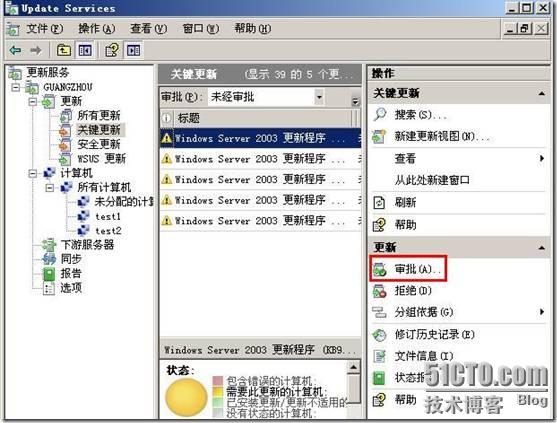Click the 计算机 node in tree
This screenshot has height=423, width=557.
pos(76,173)
